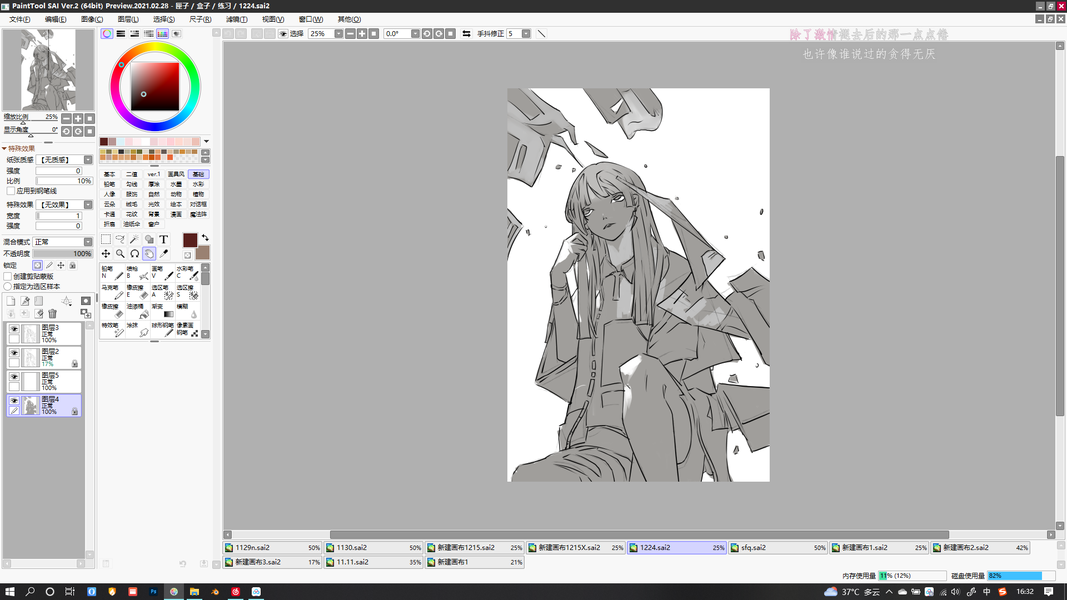The height and width of the screenshot is (600, 1067).
Task: Select the 漫画 brush group
Action: pos(176,214)
